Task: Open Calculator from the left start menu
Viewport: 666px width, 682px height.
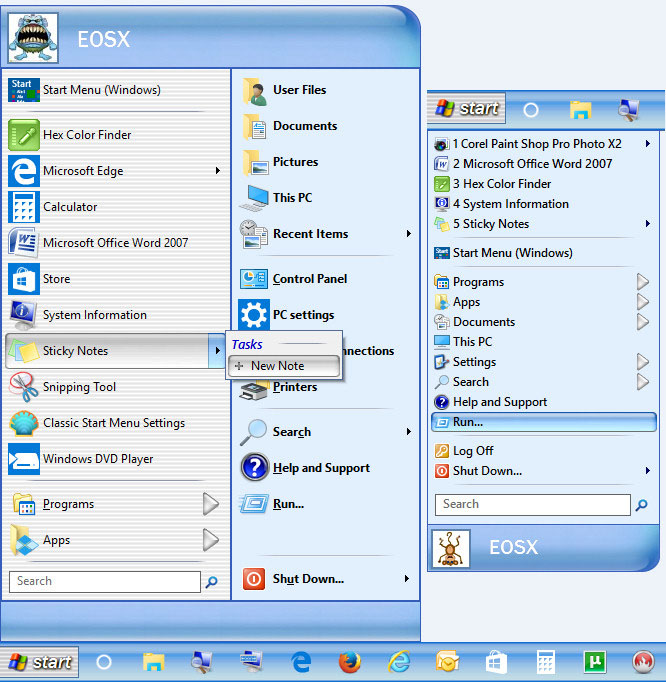Action: click(115, 207)
